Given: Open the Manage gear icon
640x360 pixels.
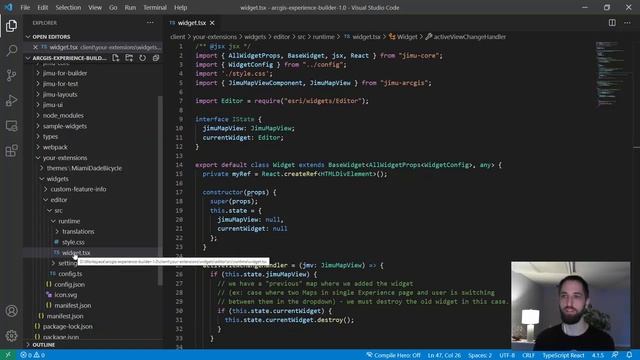Looking at the screenshot, I should 11,336.
